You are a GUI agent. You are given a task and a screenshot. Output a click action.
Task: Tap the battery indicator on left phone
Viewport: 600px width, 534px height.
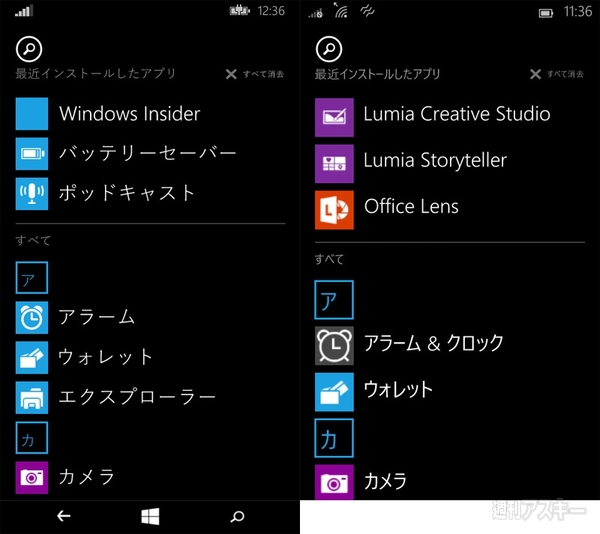pyautogui.click(x=240, y=11)
